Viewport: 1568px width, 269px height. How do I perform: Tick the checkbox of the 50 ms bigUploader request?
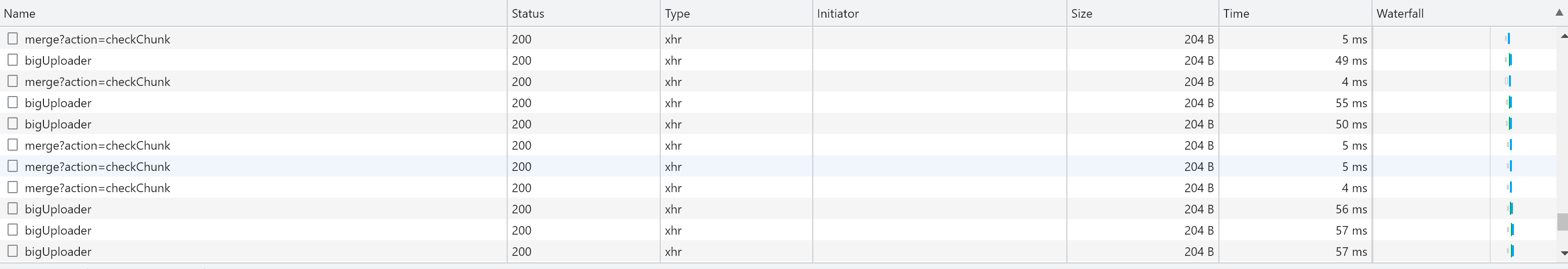tap(12, 123)
